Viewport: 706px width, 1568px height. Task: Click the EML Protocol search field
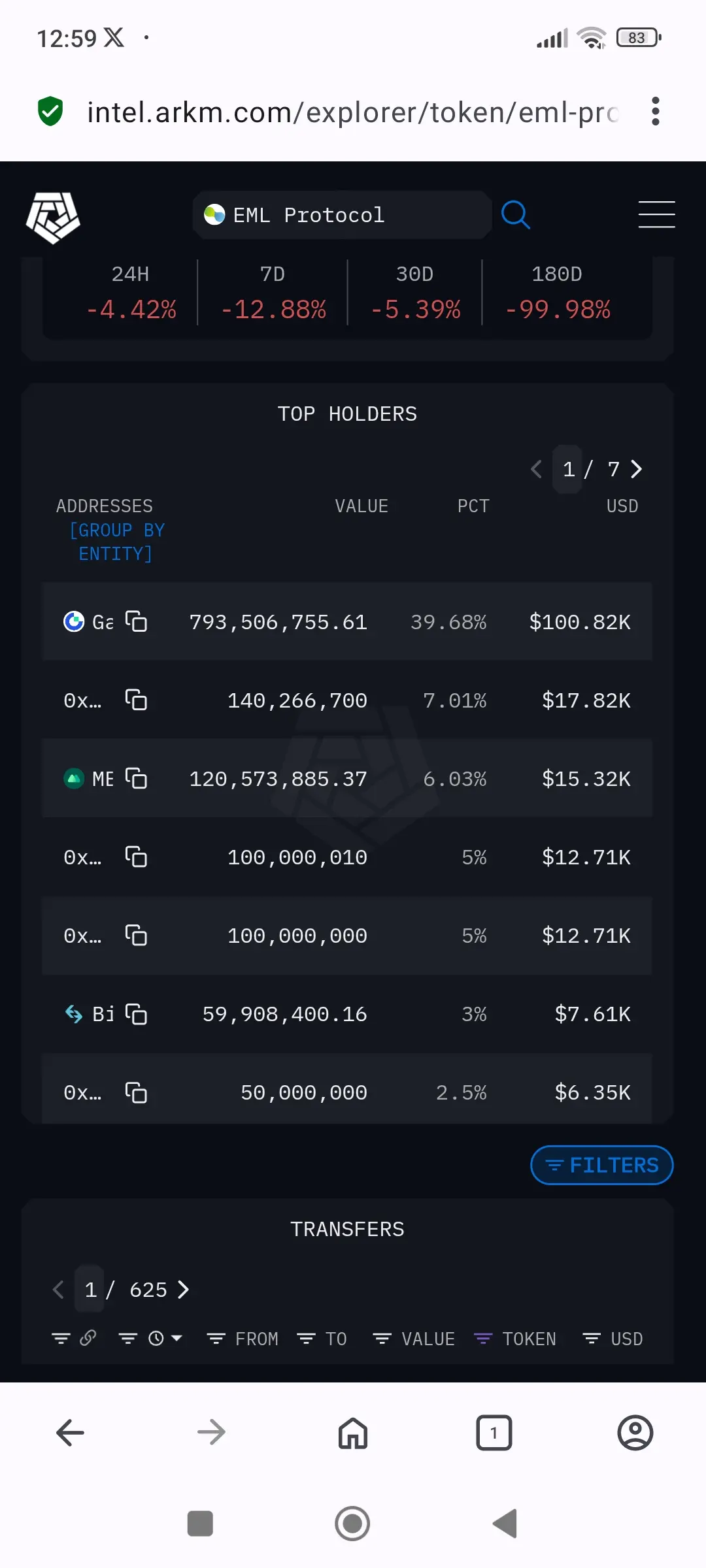[x=341, y=215]
